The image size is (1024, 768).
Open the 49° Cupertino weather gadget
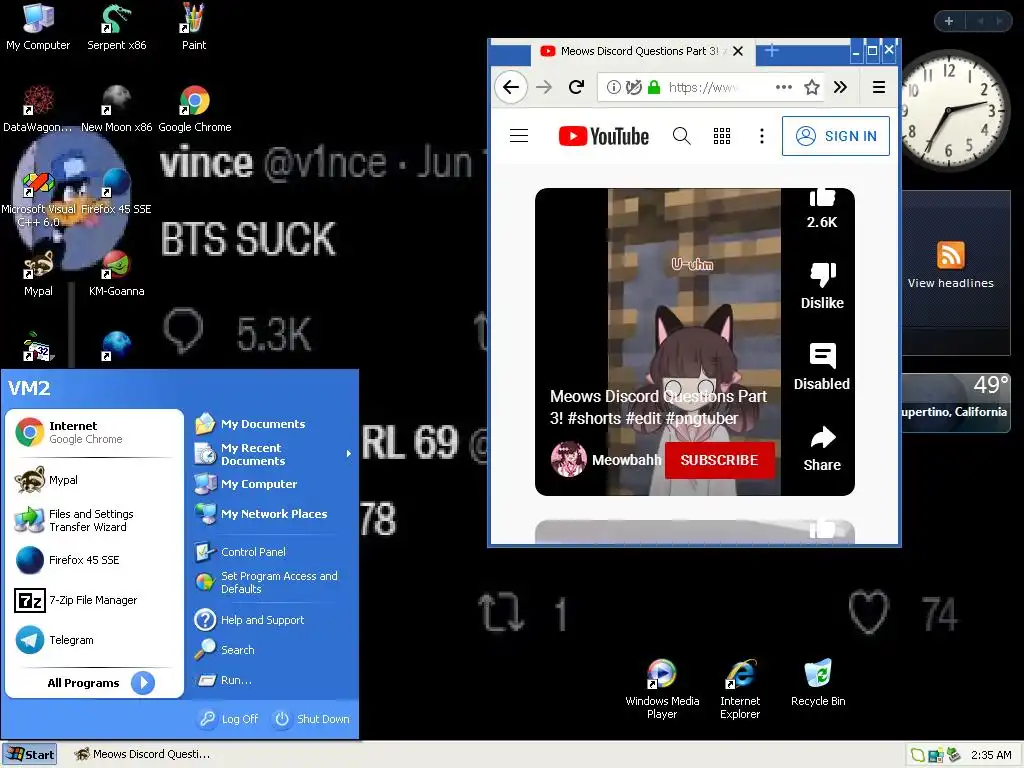pyautogui.click(x=956, y=402)
